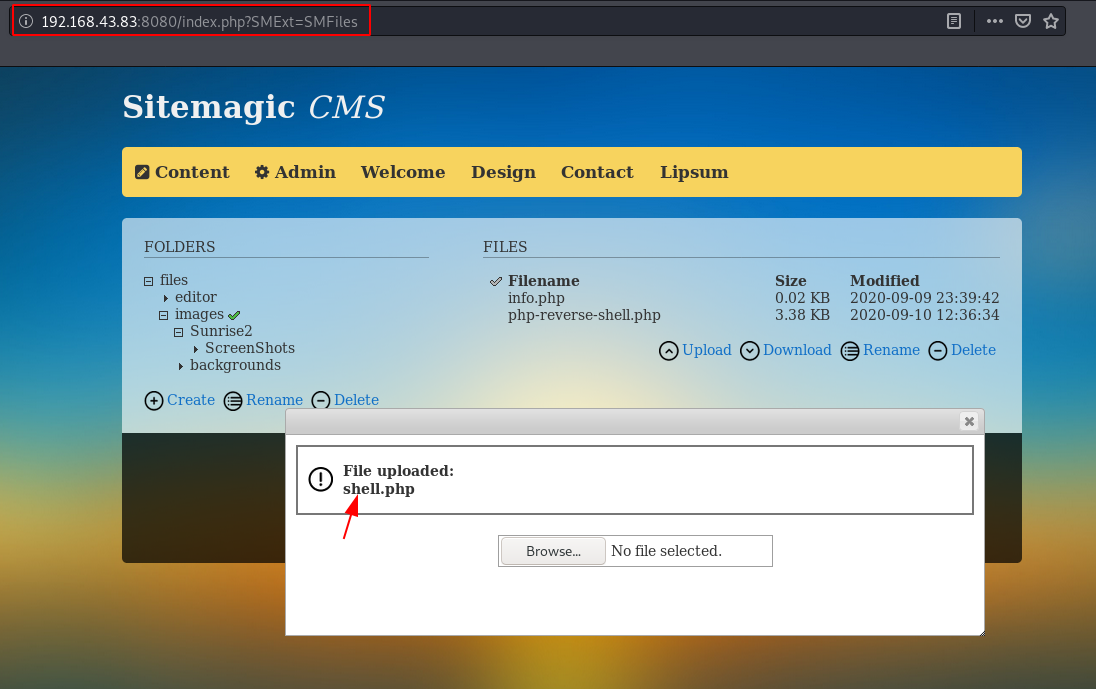Image resolution: width=1096 pixels, height=689 pixels.
Task: Click the files Rename list icon
Action: click(850, 351)
